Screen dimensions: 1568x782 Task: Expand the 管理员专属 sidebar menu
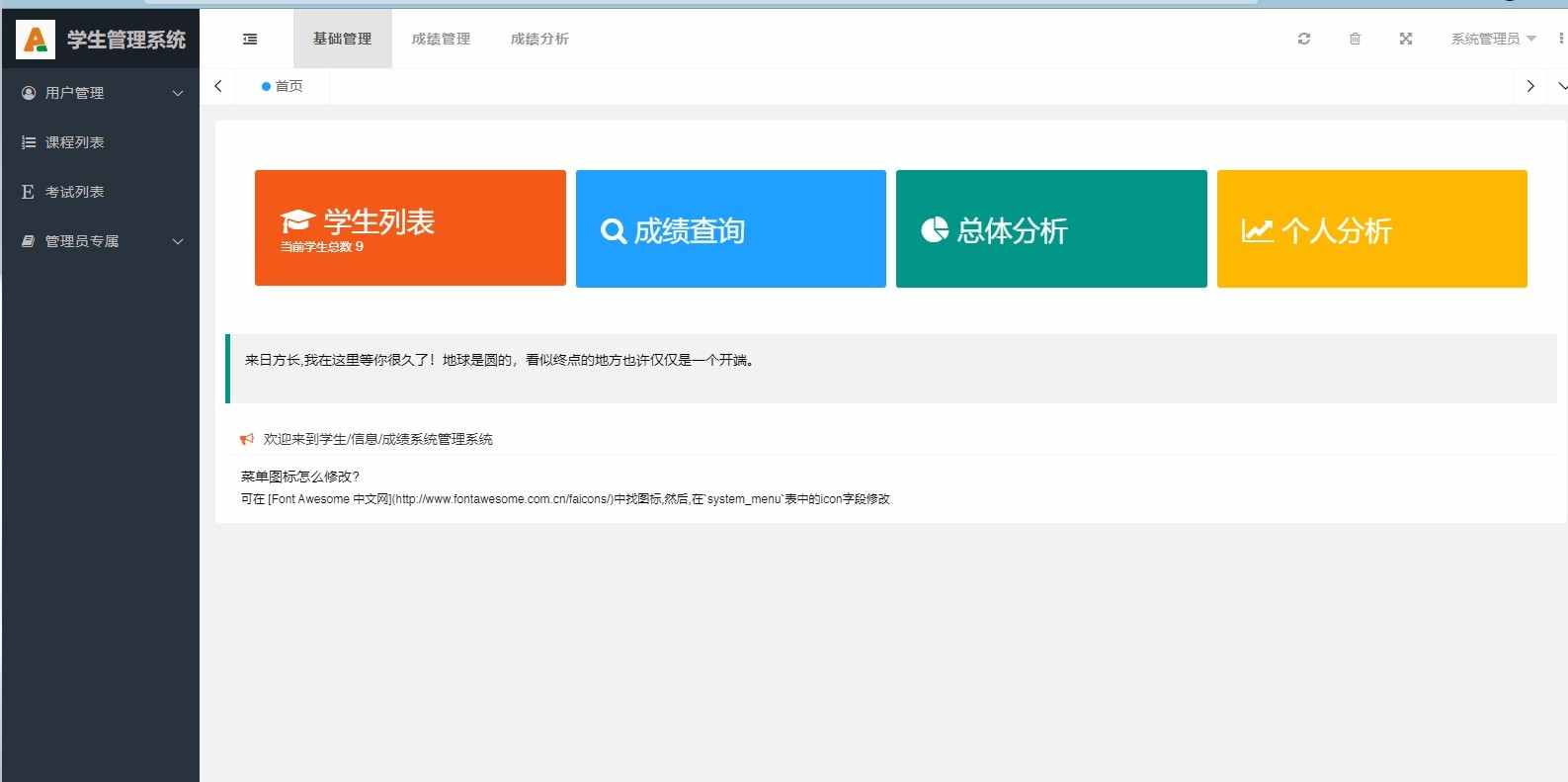point(100,241)
